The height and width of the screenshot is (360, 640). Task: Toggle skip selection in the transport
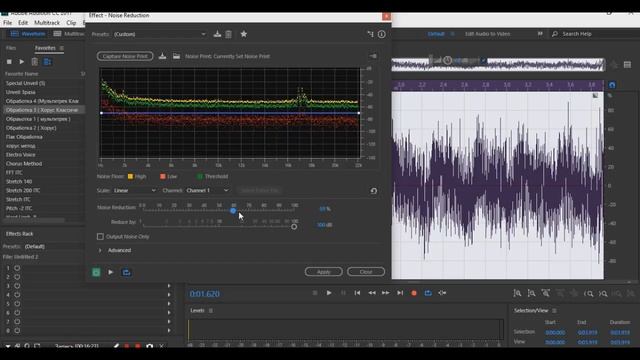(442, 293)
